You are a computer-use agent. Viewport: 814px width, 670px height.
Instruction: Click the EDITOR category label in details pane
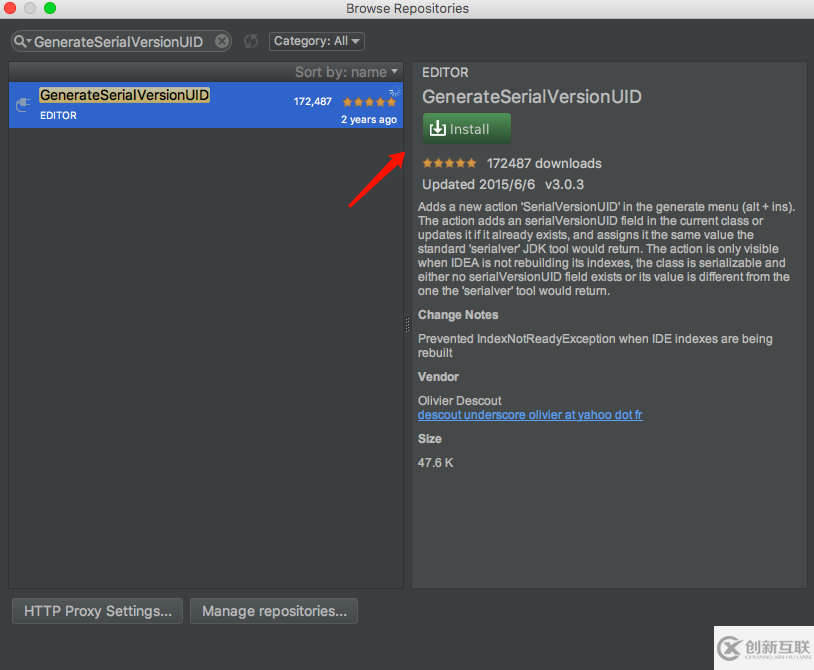click(445, 73)
